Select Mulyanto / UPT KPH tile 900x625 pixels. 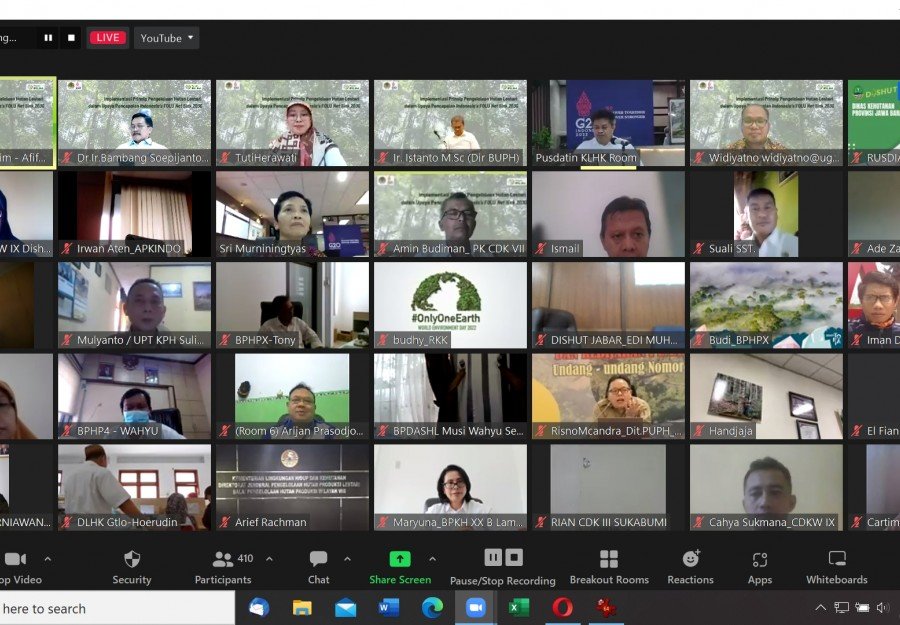pyautogui.click(x=134, y=305)
